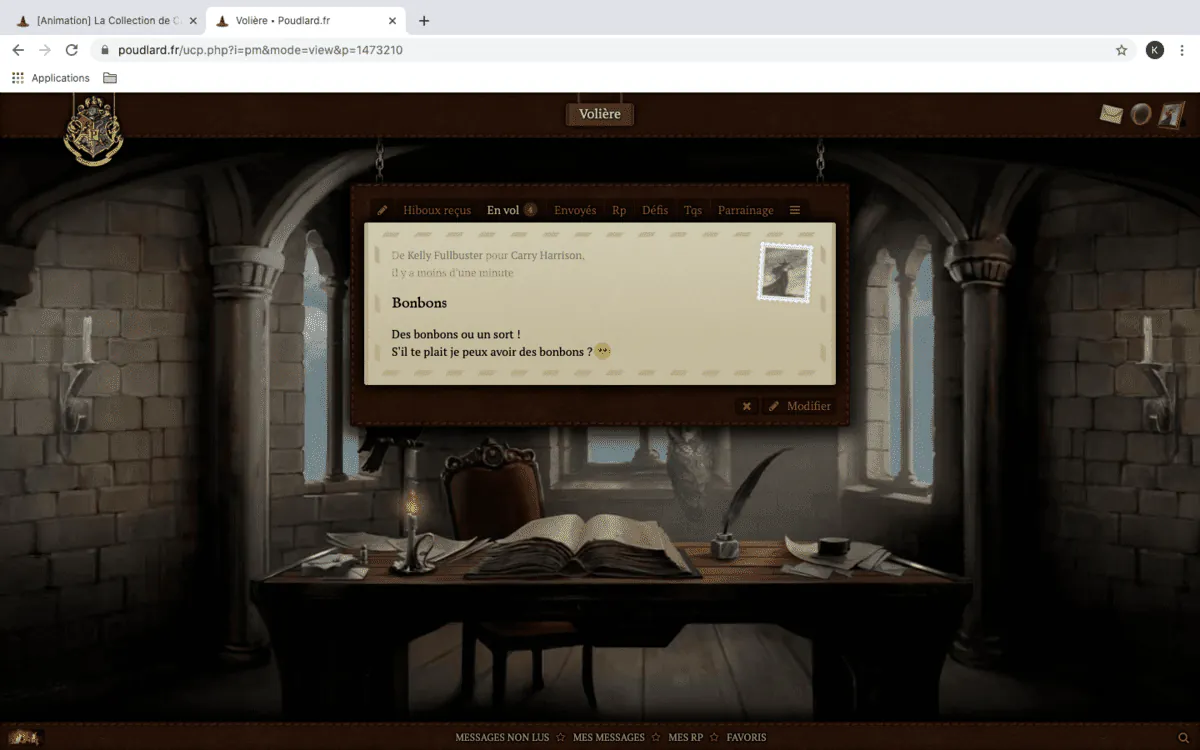Click the pencil compose icon in tab bar
Image resolution: width=1200 pixels, height=750 pixels.
point(382,210)
